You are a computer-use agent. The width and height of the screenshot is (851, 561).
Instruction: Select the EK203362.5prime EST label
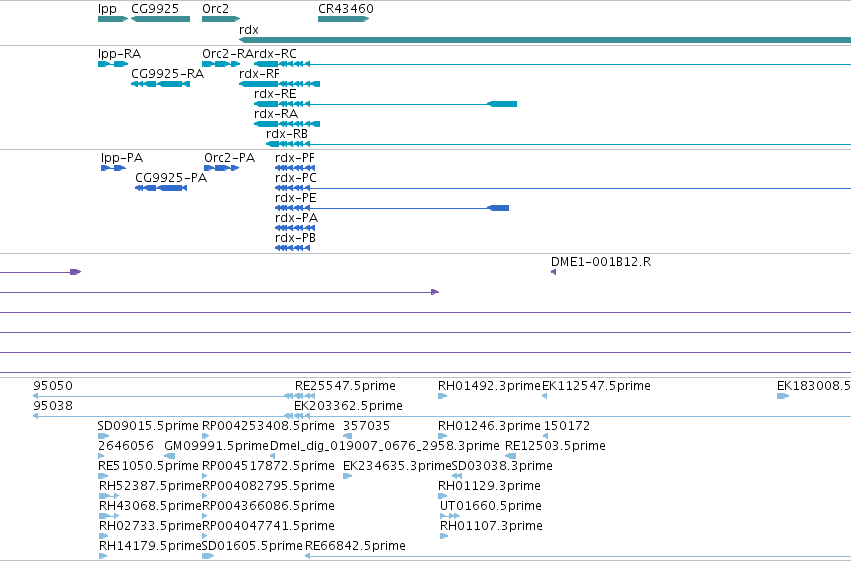tap(348, 406)
